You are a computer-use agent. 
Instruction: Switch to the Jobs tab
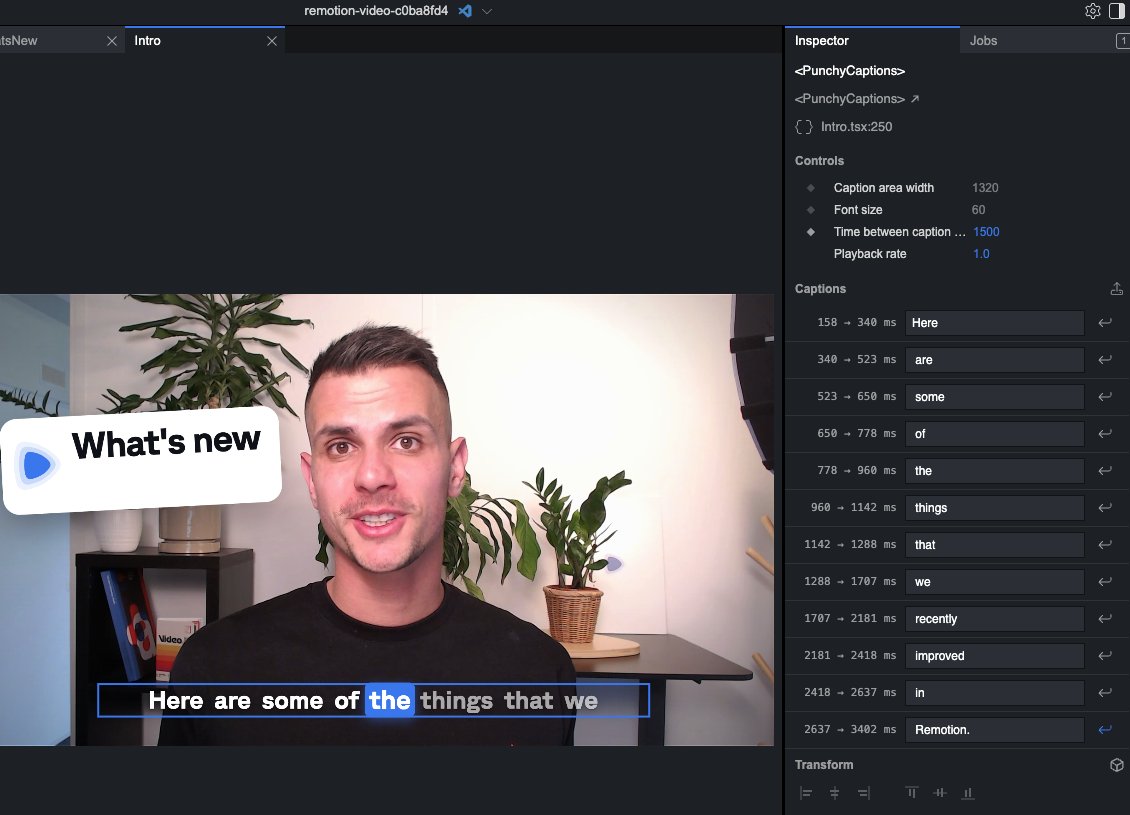point(983,41)
